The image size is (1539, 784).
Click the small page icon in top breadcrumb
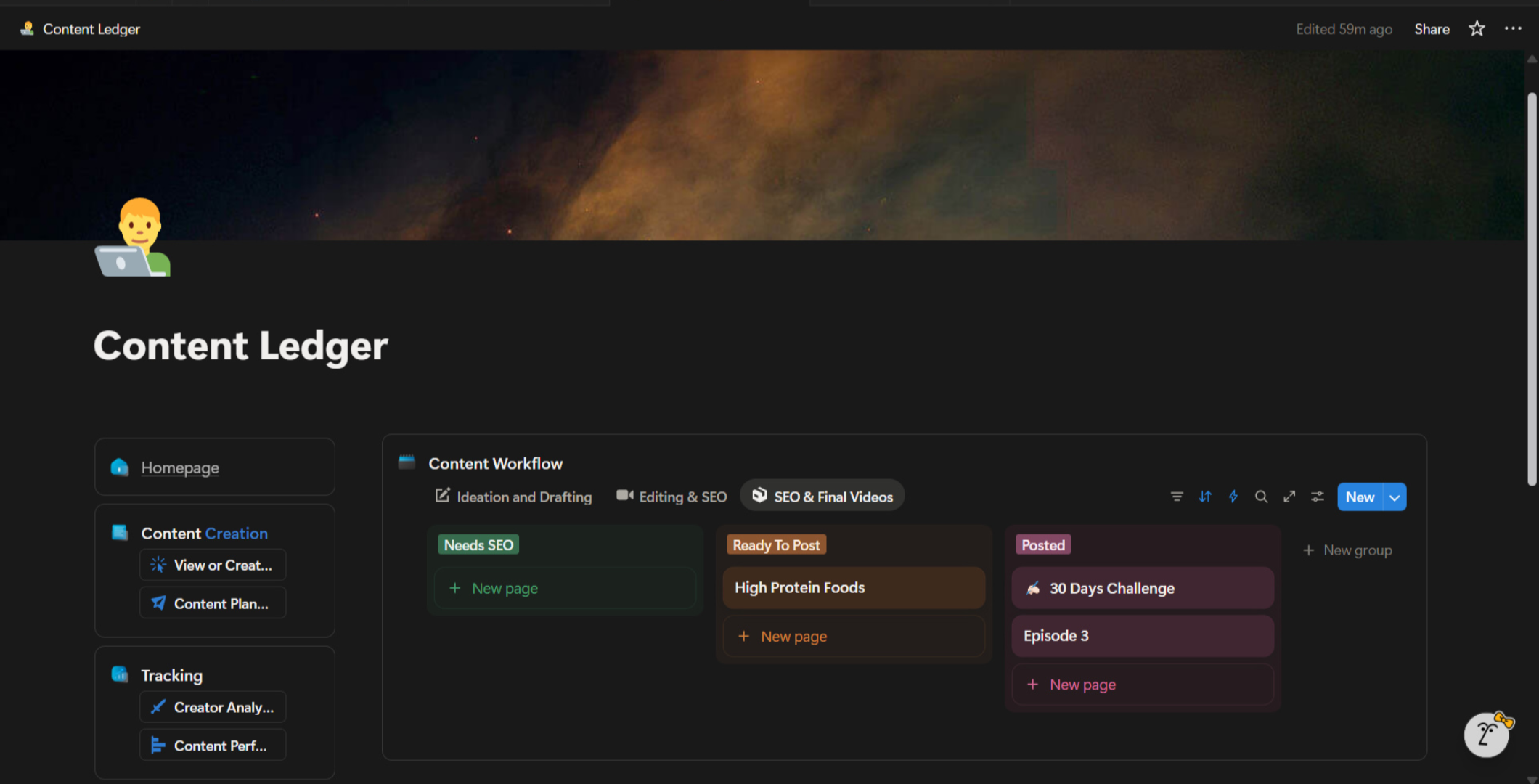27,29
